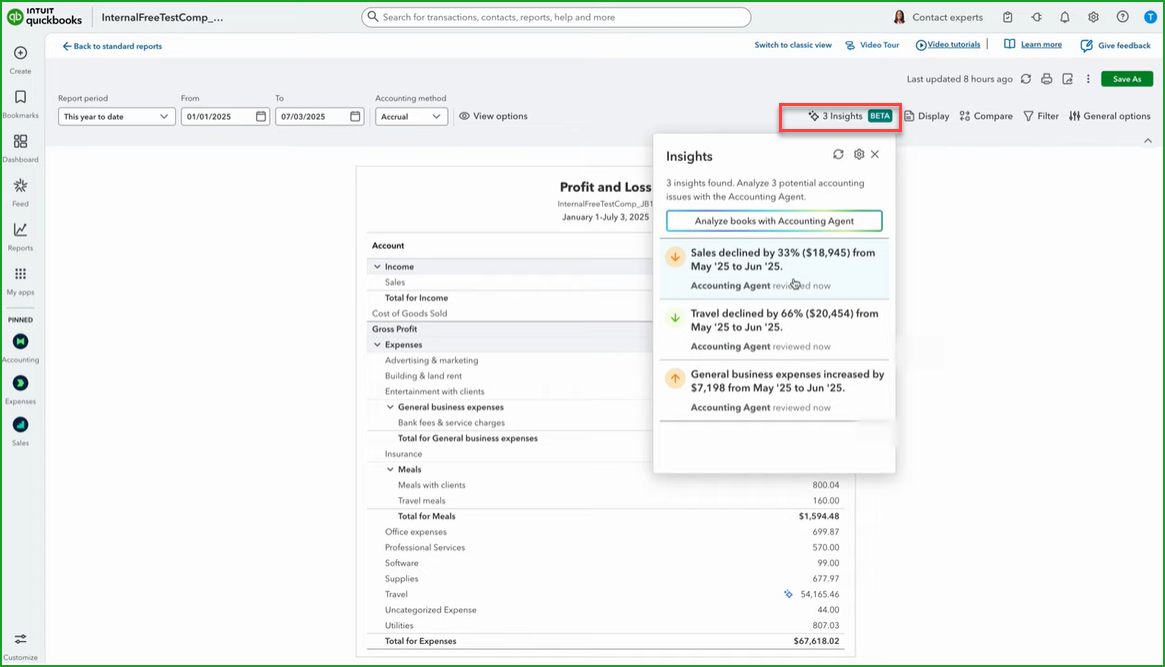Open the notifications bell

coord(1065,17)
